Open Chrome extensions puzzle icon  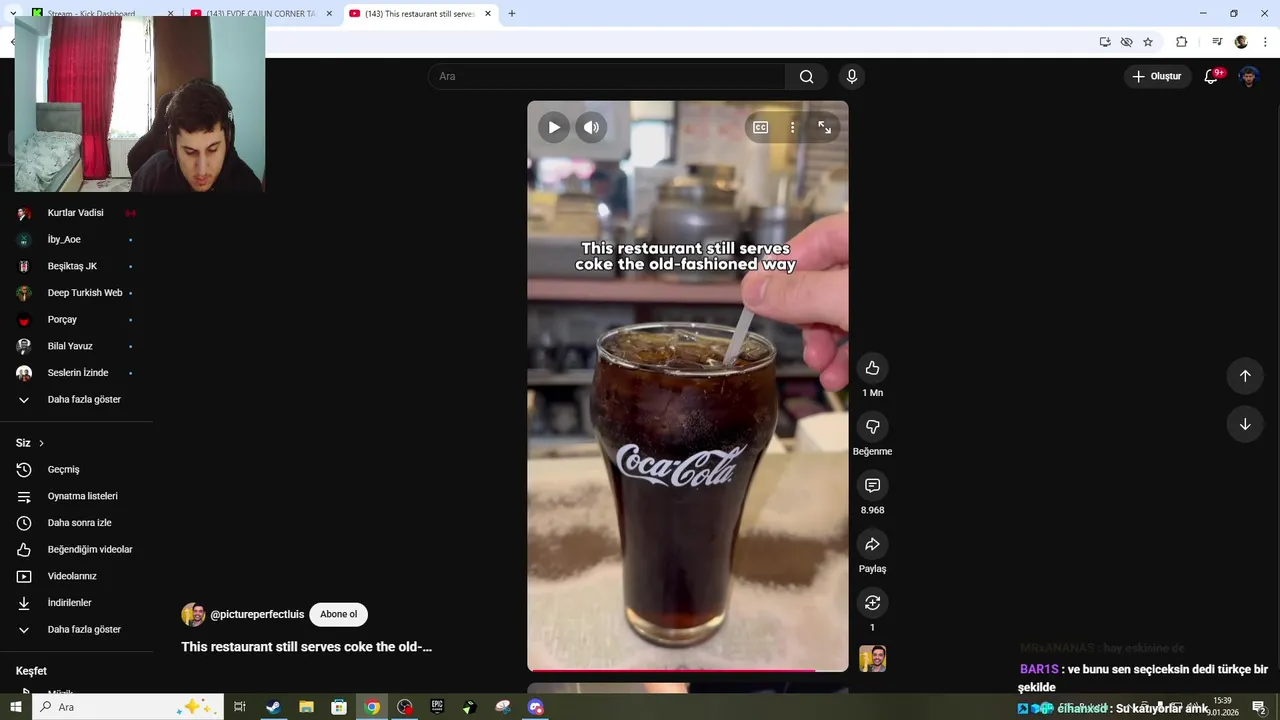point(1182,42)
